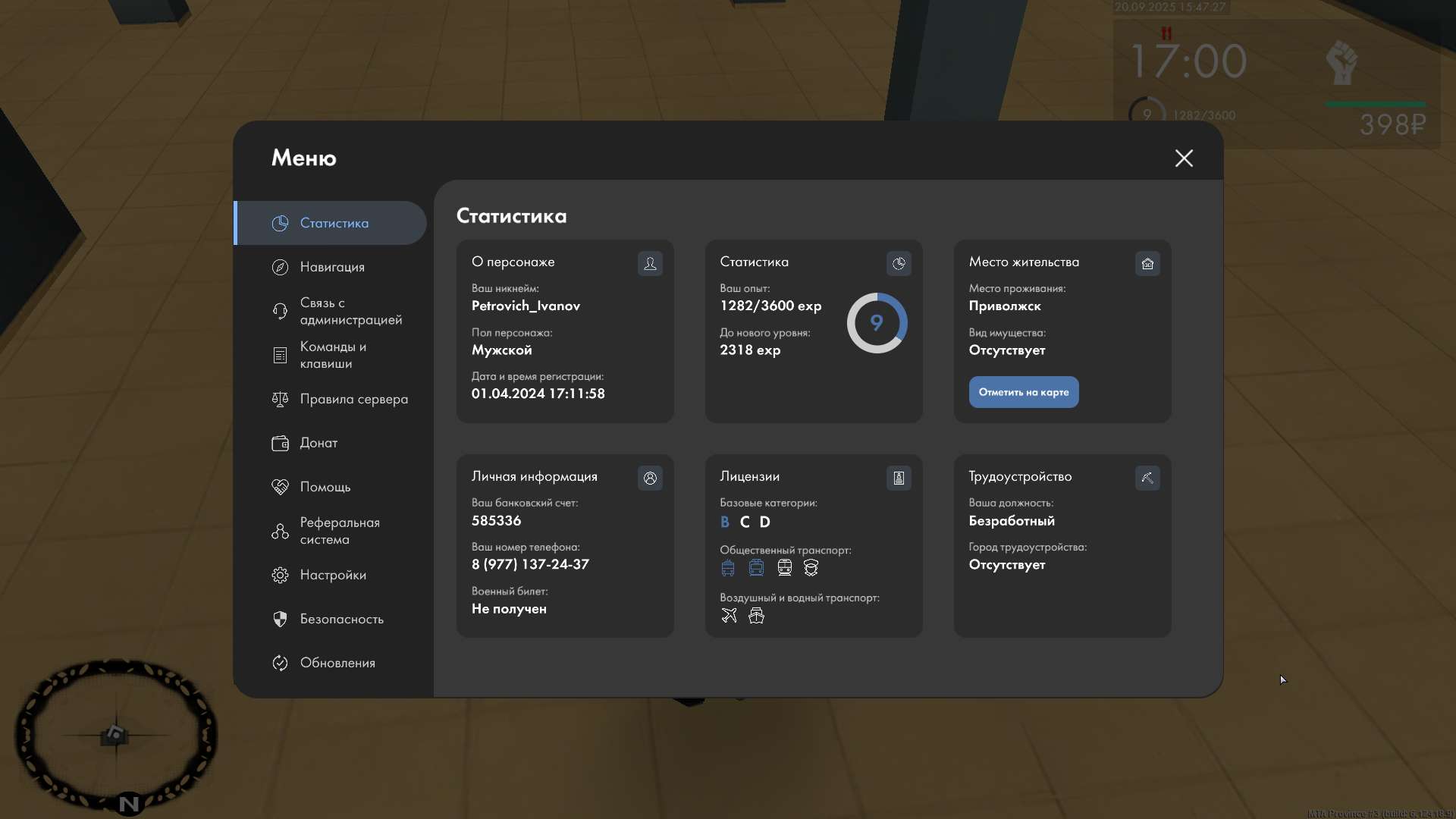Screen dimensions: 1456x819
Task: Click the pickaxe icon in Трудоустройство card
Action: (1147, 478)
